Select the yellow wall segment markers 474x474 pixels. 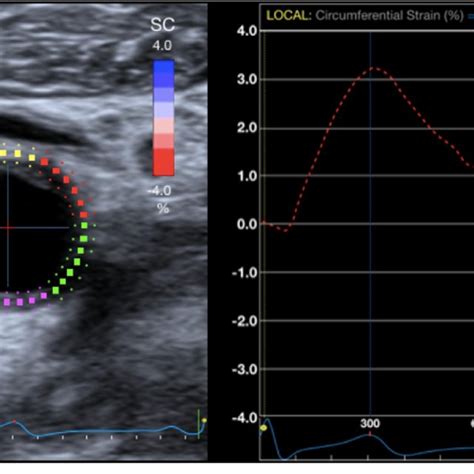point(17,154)
